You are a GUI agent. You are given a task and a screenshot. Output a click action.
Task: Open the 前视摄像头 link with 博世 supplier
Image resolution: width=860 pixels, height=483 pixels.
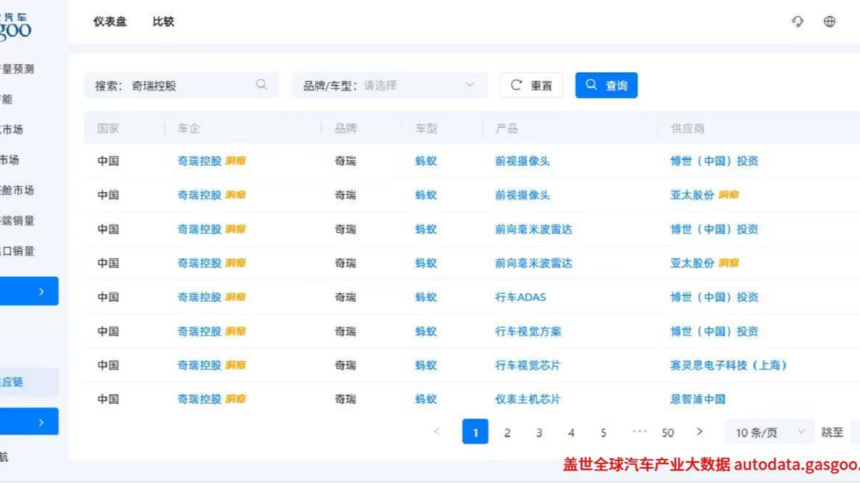tap(522, 161)
